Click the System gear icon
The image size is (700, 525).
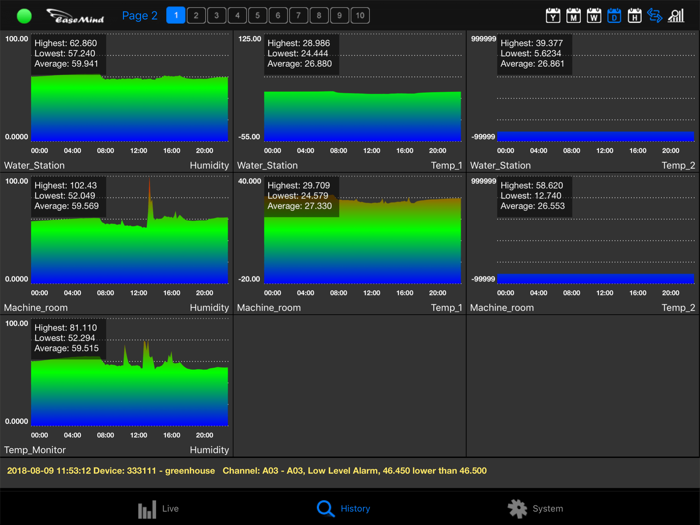click(x=517, y=508)
